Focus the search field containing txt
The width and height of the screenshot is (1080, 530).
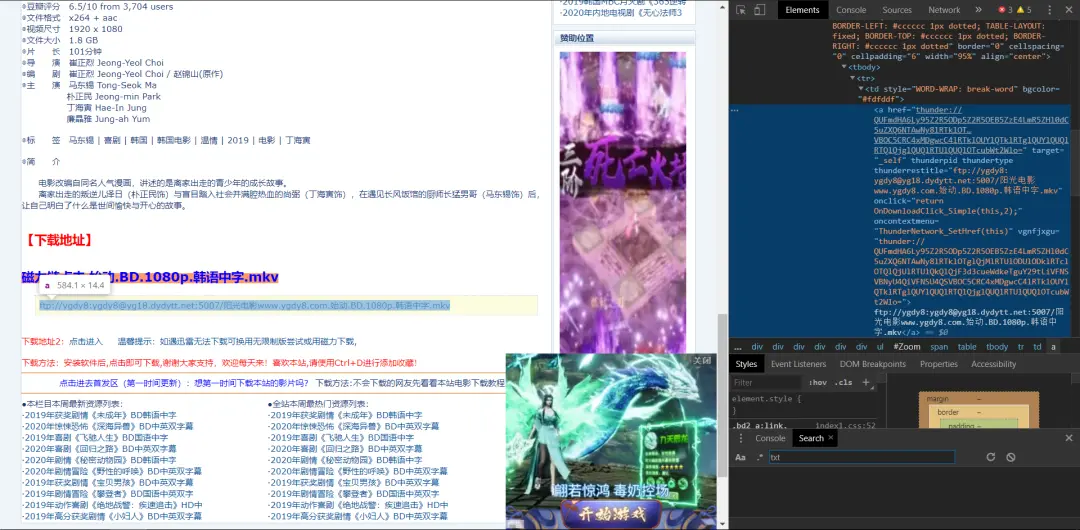(x=862, y=457)
